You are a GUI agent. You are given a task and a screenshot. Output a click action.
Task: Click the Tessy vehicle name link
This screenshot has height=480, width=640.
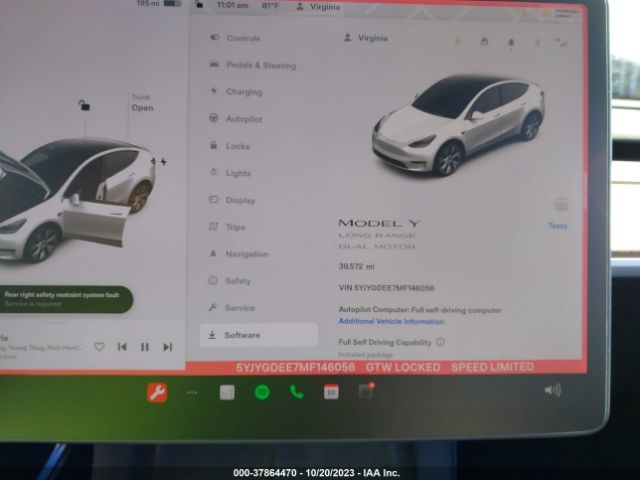coord(558,226)
